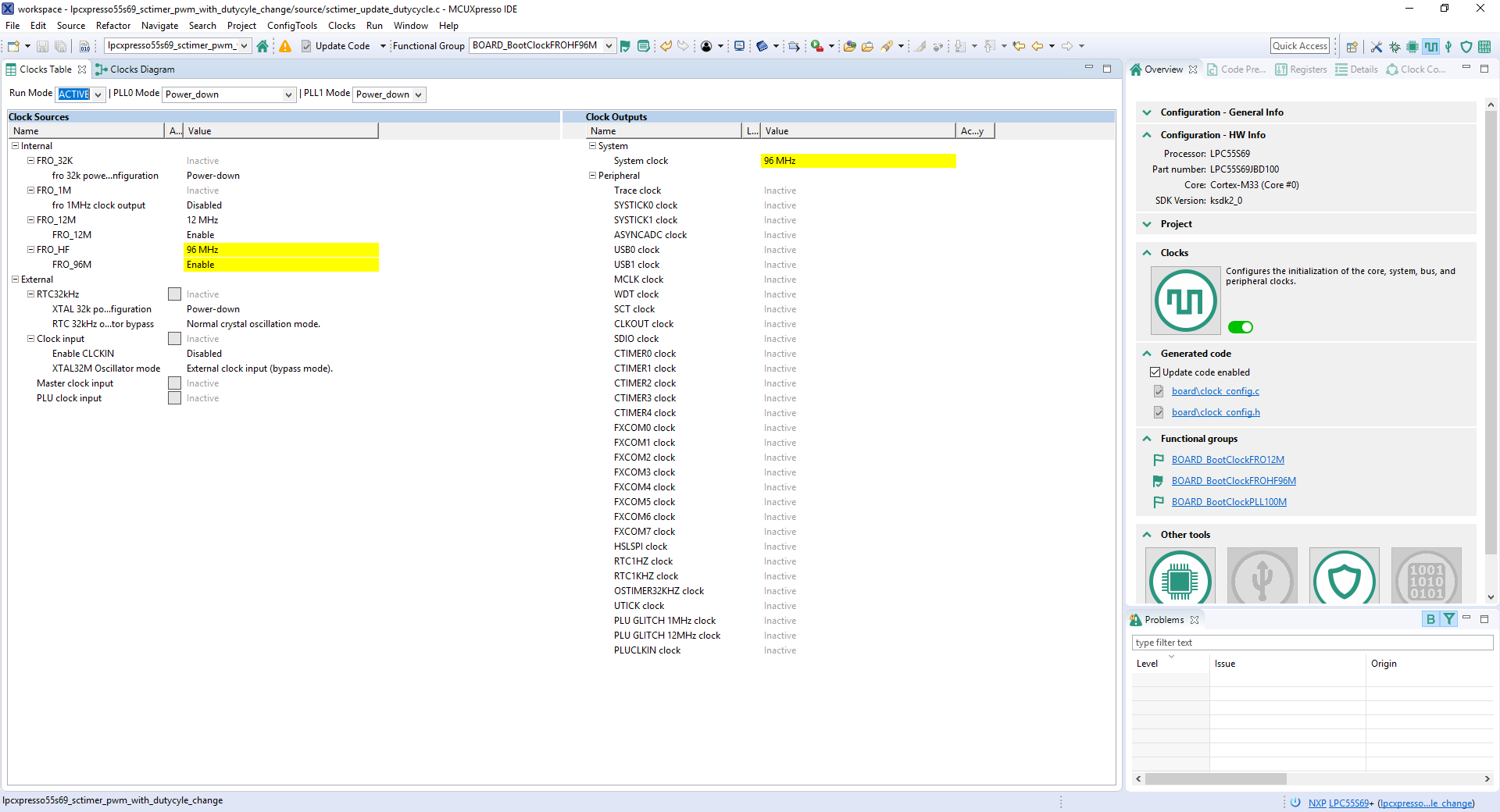
Task: Click the filter funnel icon in Problems panel
Action: pos(1449,619)
